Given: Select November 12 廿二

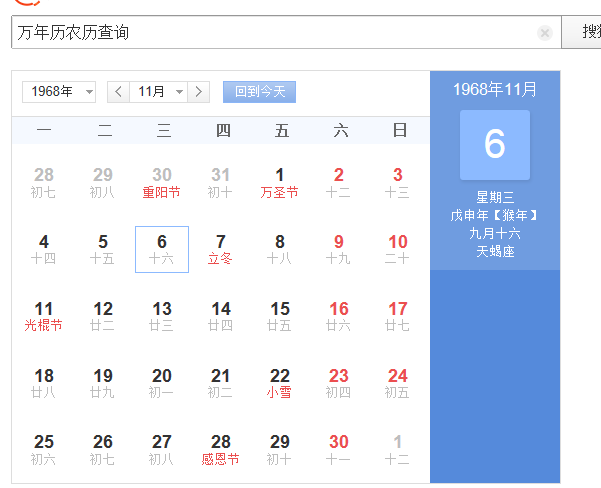Looking at the screenshot, I should click(x=103, y=317).
